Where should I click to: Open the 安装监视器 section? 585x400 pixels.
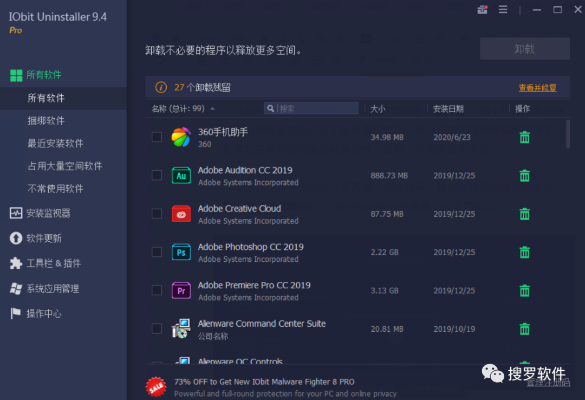tap(48, 213)
